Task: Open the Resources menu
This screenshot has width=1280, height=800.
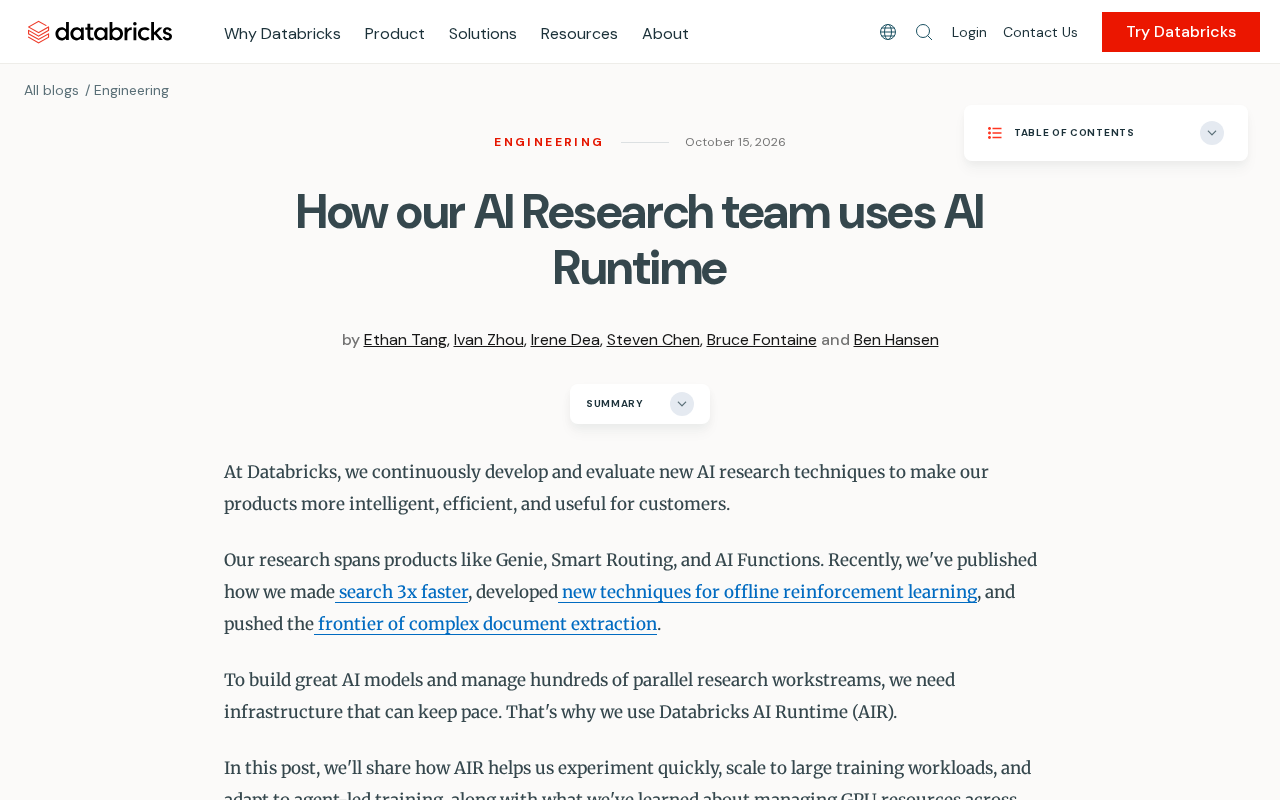Action: (579, 33)
